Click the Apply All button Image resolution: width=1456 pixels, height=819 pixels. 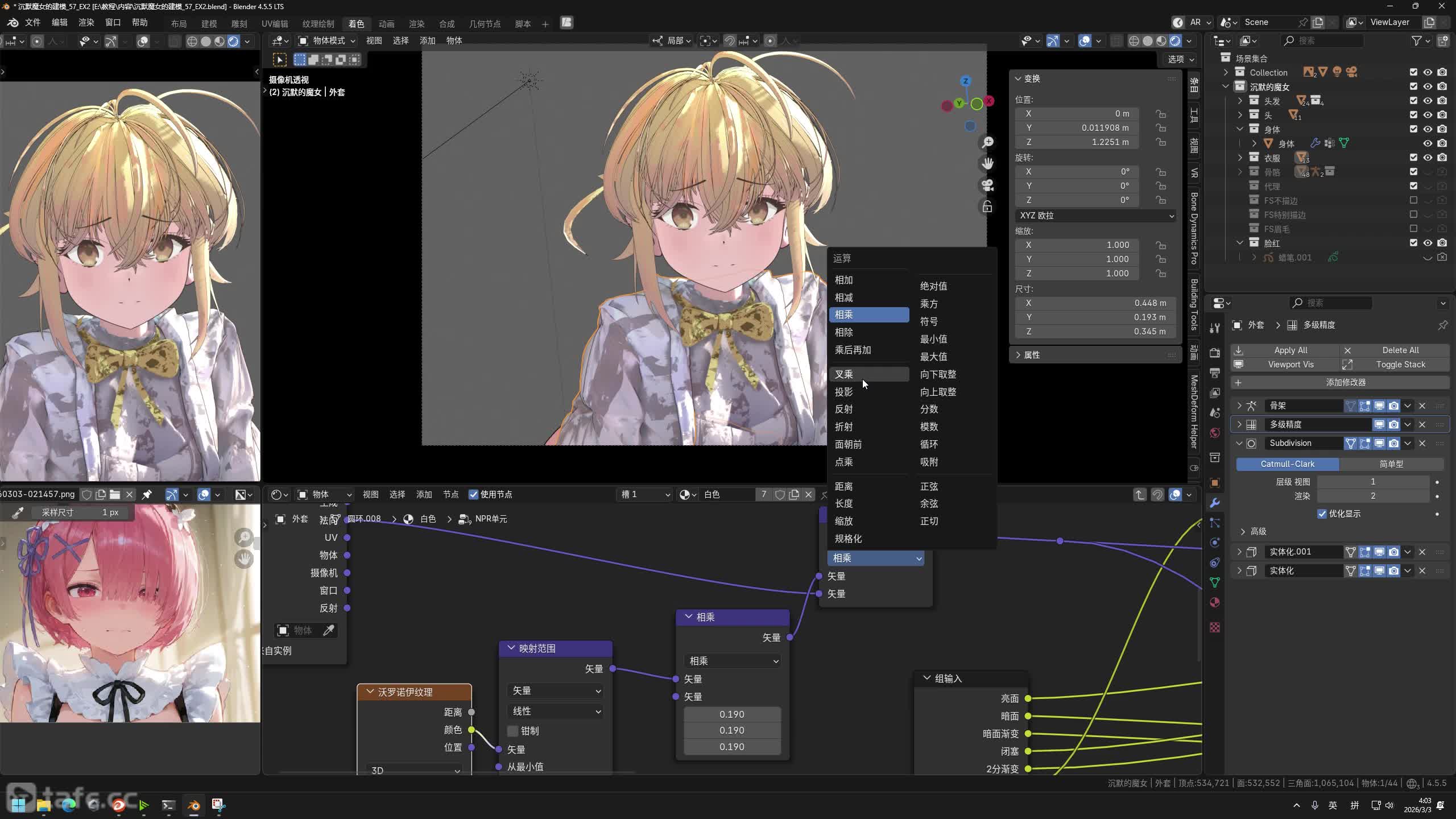(1290, 350)
